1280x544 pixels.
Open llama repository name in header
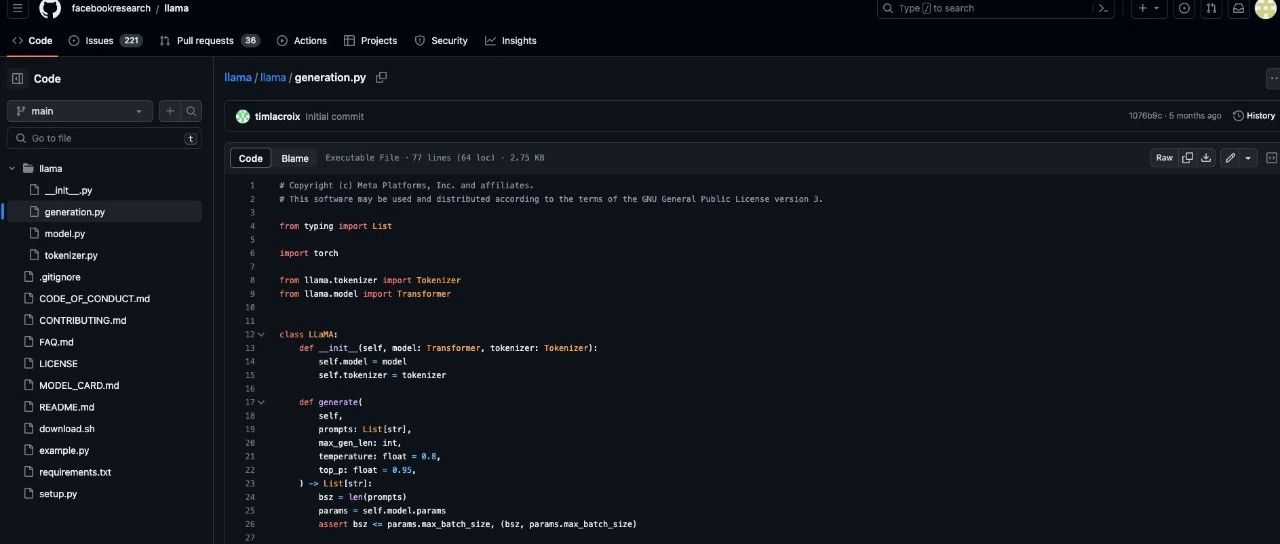click(177, 8)
